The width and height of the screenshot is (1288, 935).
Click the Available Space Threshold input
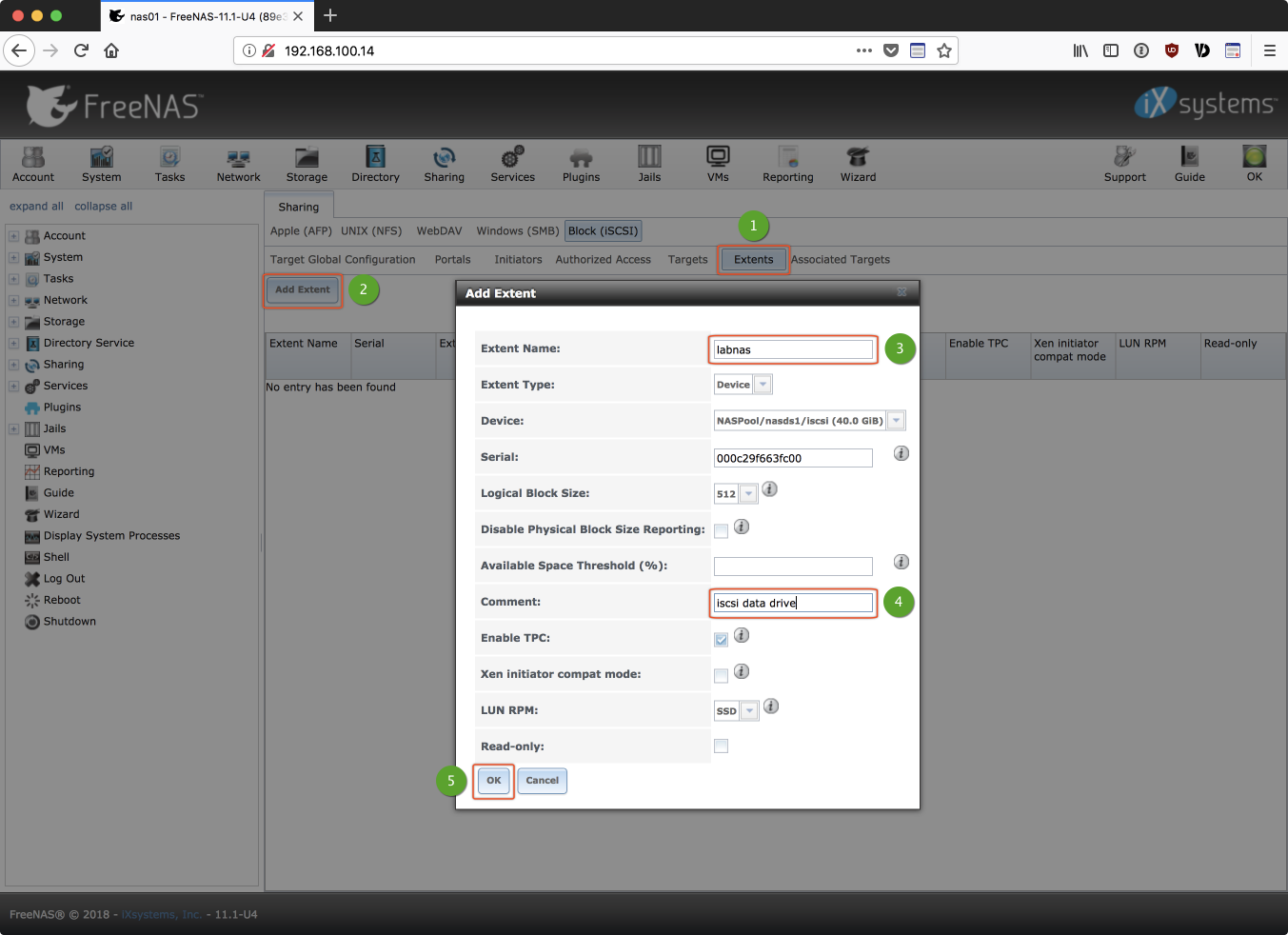[x=792, y=567]
